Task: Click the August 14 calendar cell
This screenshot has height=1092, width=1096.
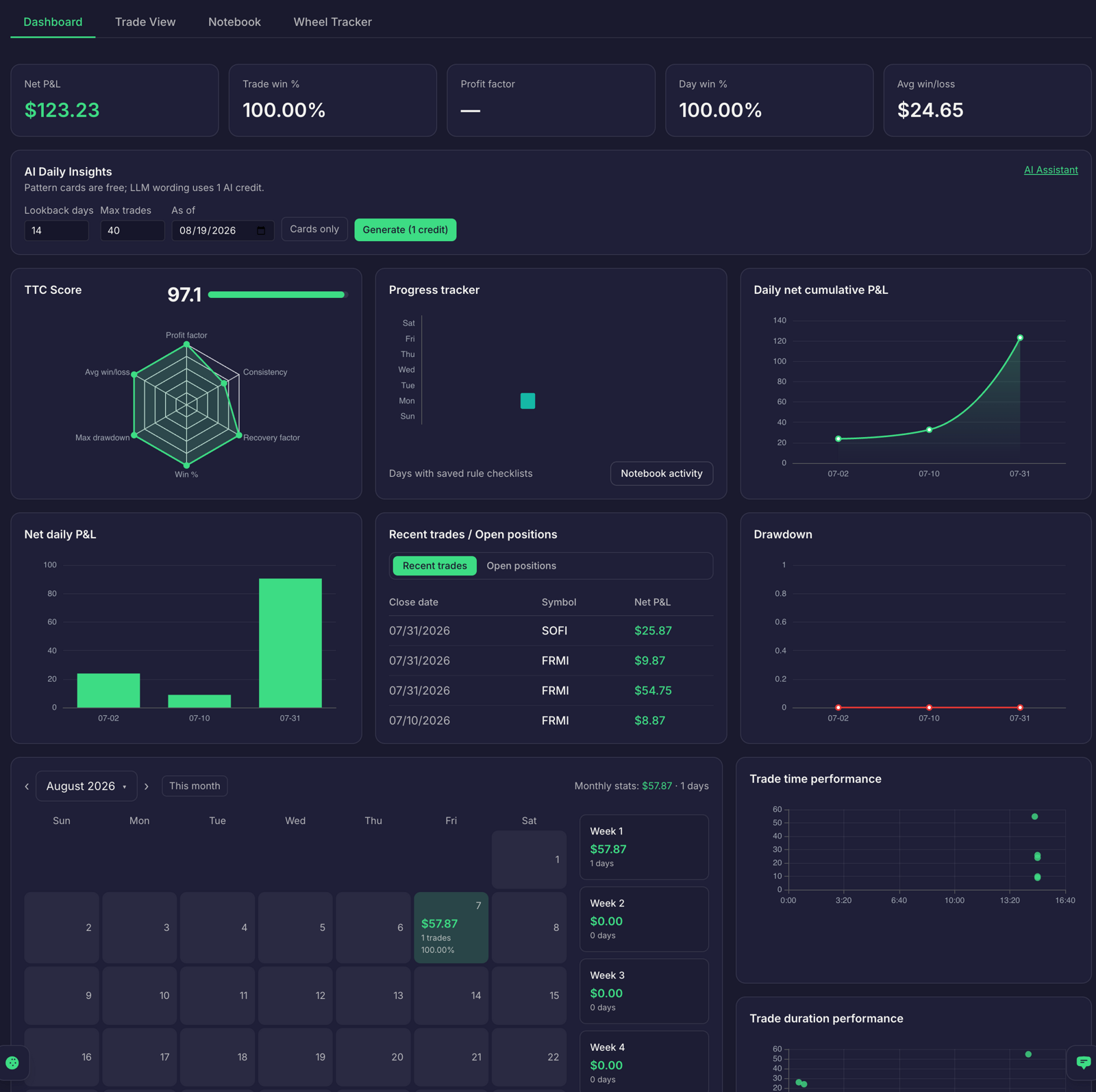Action: (x=451, y=995)
